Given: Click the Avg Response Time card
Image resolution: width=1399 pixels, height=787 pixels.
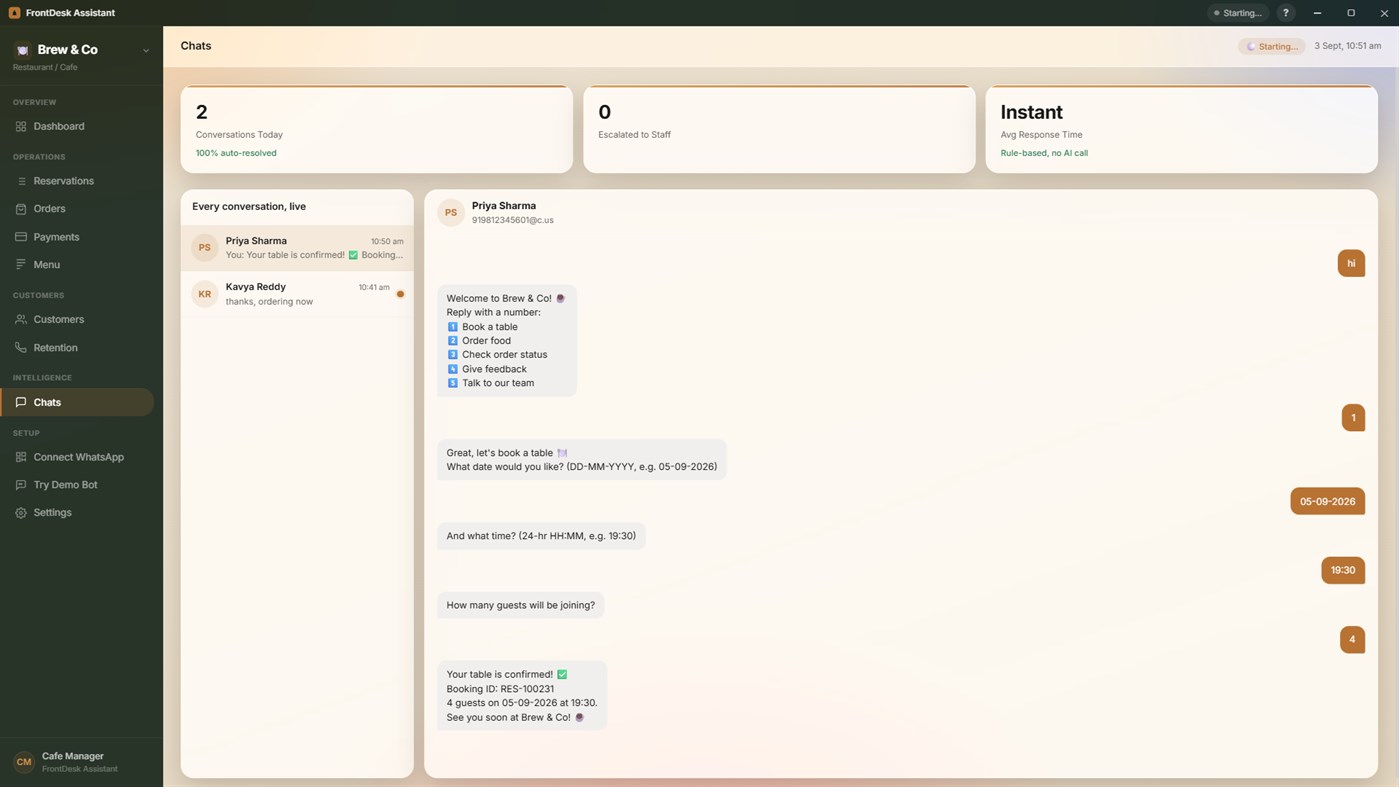Looking at the screenshot, I should [x=1181, y=129].
